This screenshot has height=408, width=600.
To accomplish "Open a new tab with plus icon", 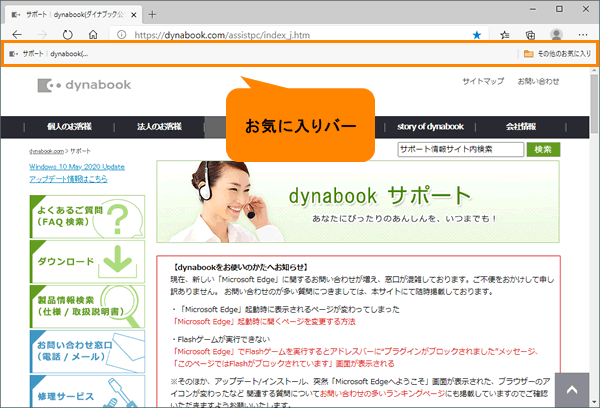I will tap(152, 15).
